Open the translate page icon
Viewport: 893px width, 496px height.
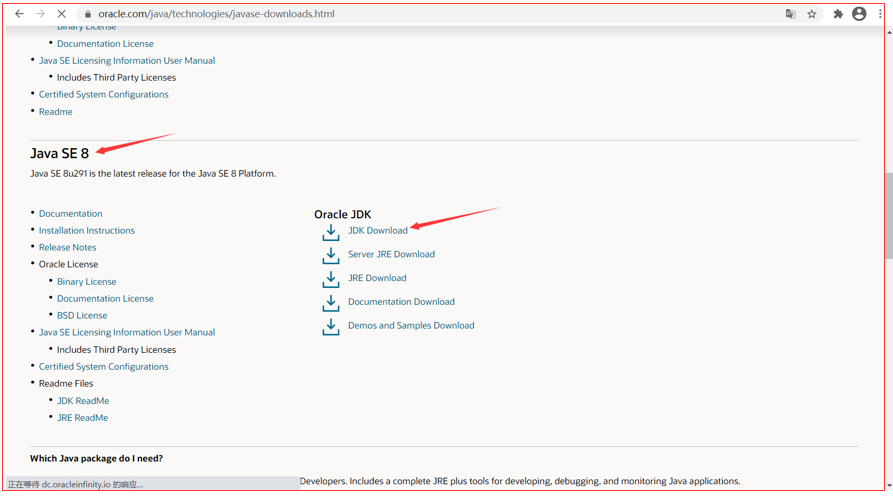click(x=790, y=14)
